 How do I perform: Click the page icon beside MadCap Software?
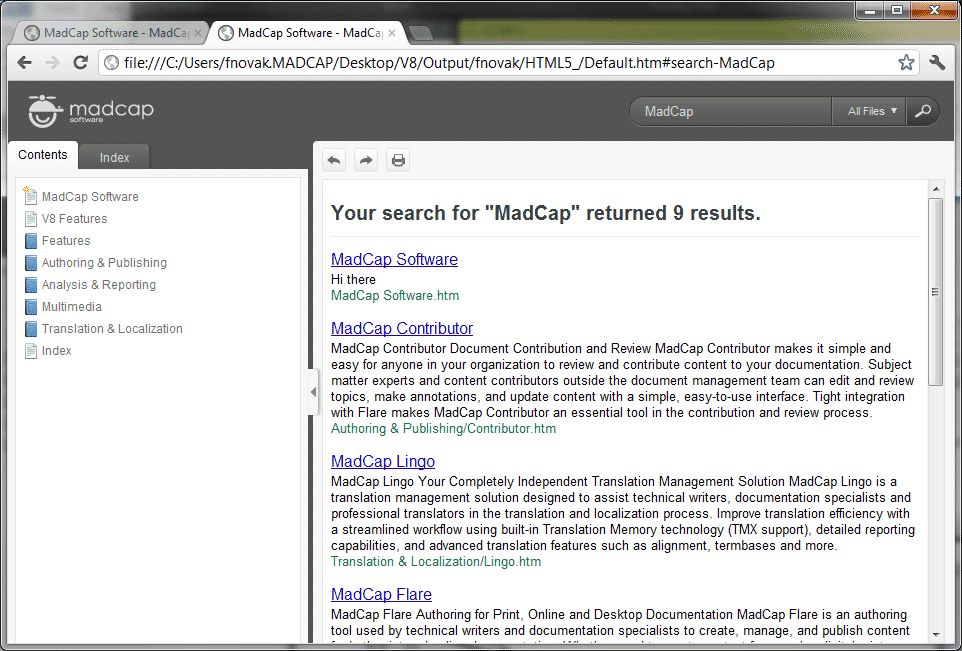coord(30,196)
